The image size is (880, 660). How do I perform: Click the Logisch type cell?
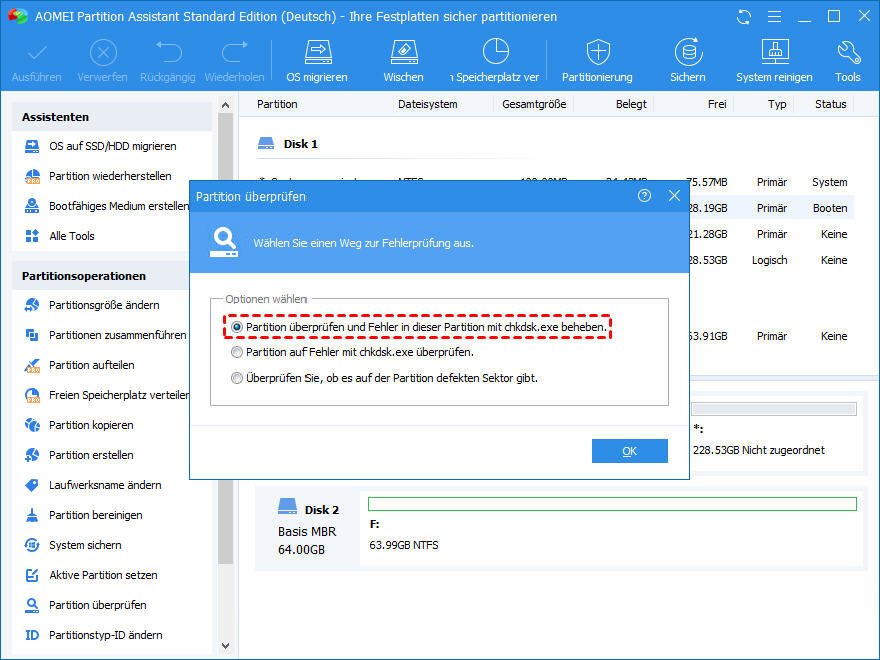click(769, 260)
